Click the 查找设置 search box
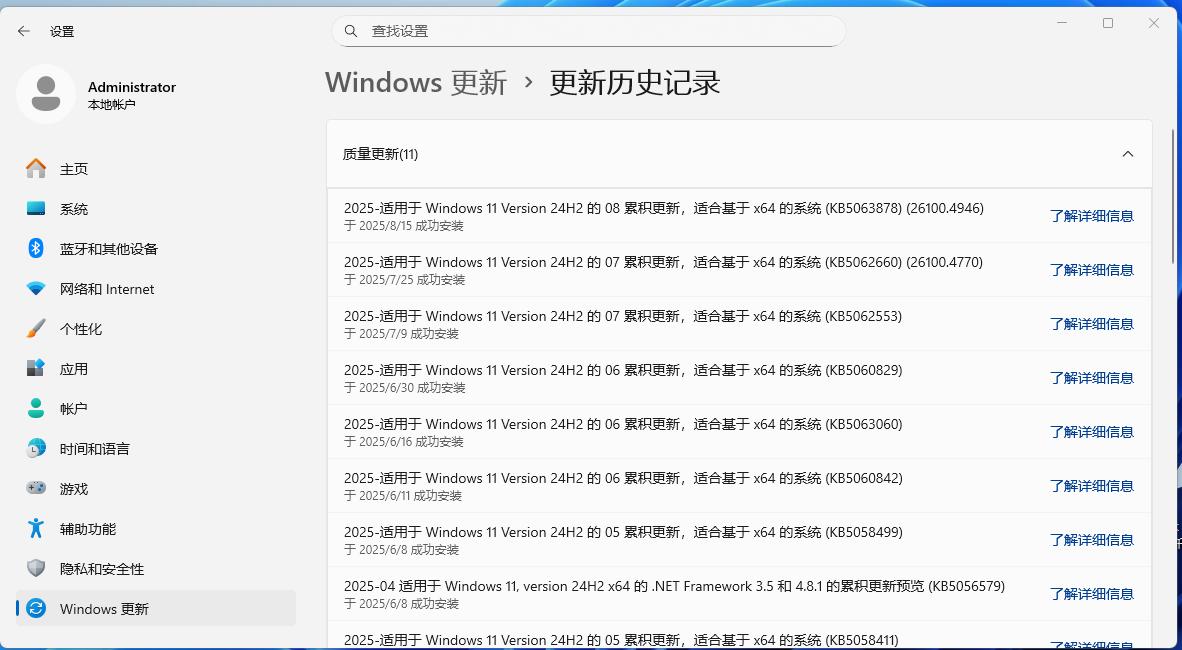This screenshot has height=650, width=1182. (x=589, y=31)
